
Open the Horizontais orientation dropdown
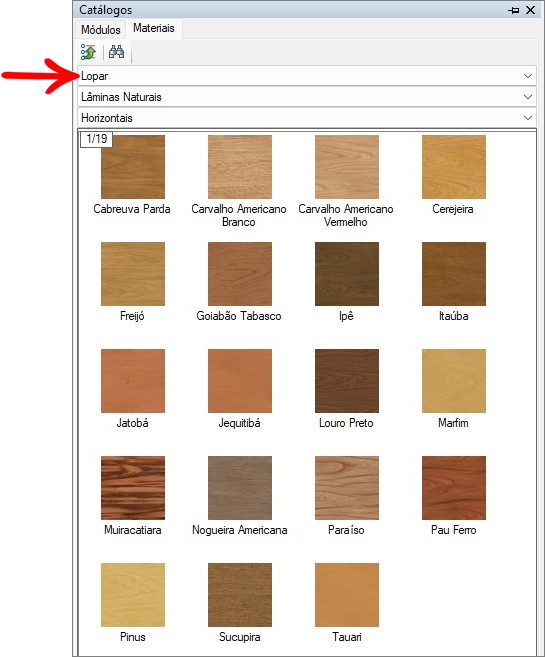[x=307, y=118]
